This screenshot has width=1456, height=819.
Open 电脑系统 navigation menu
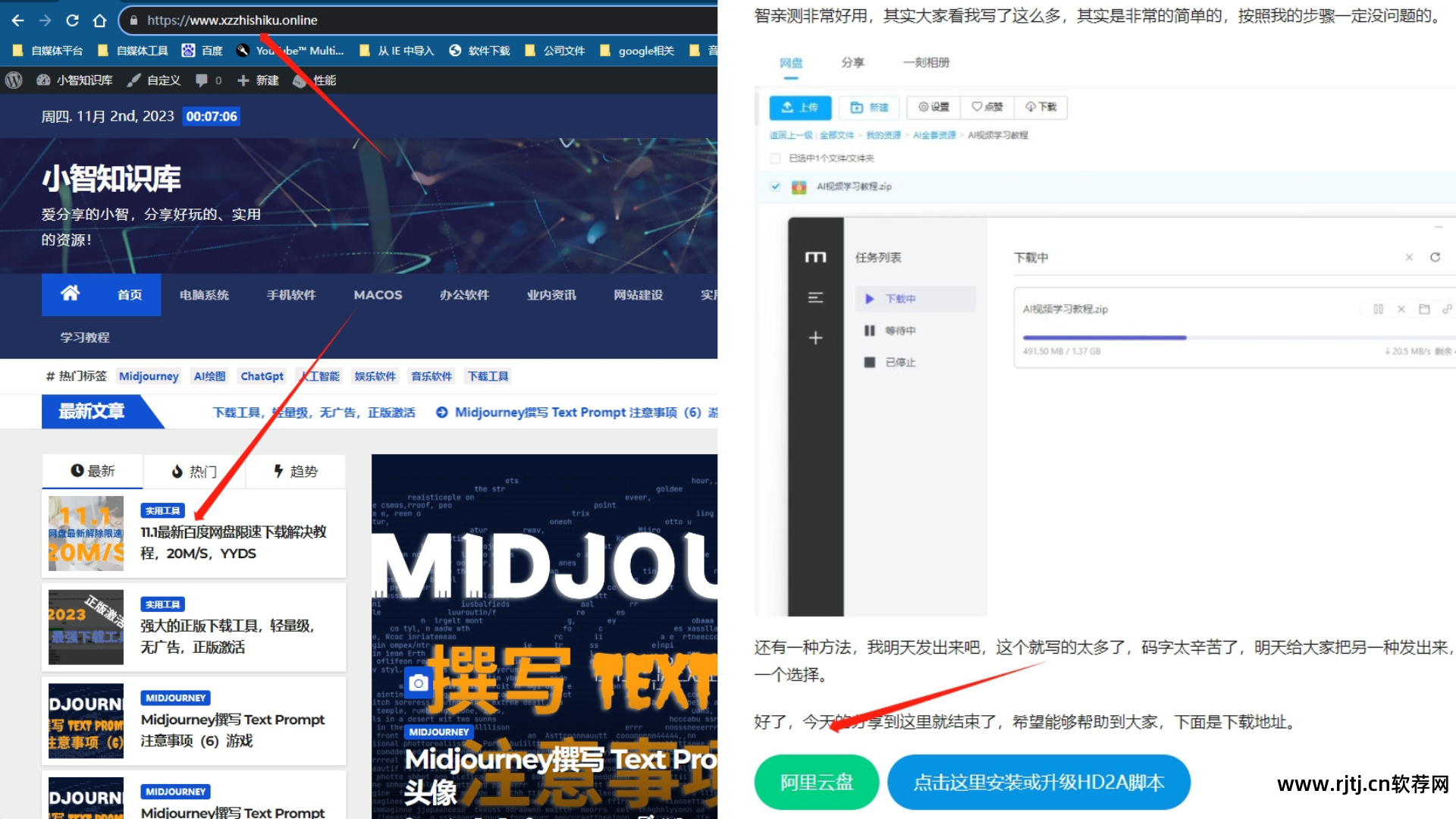coord(204,295)
